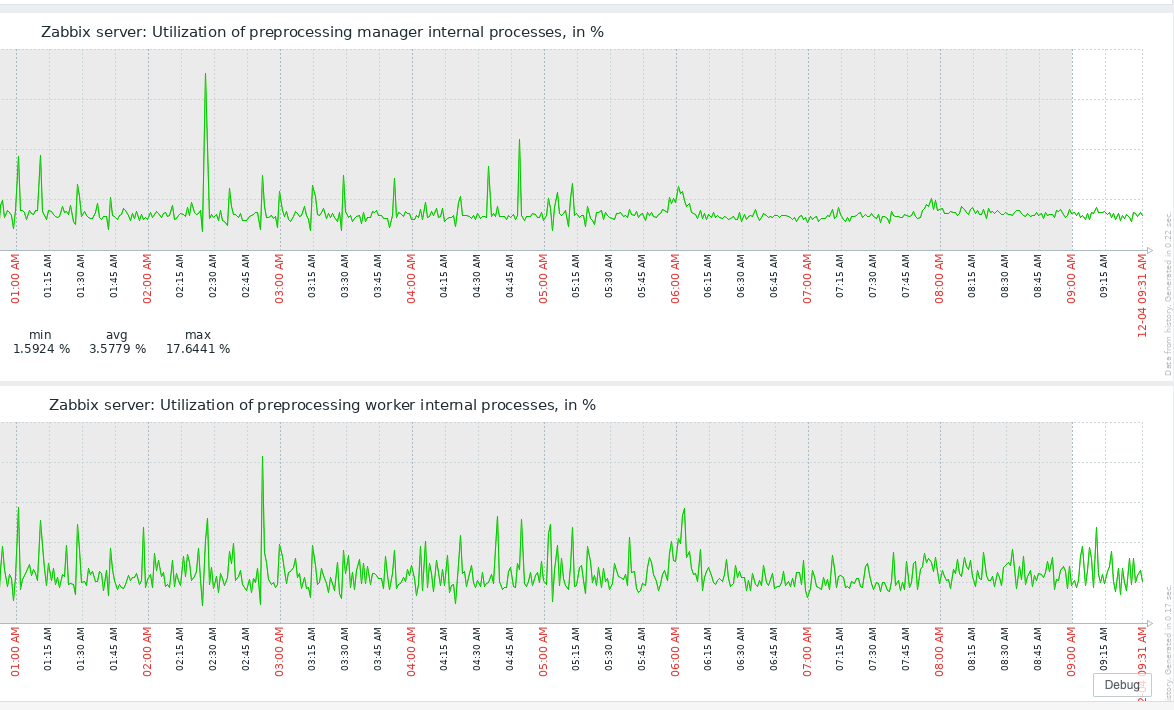Click 01:00 AM label on manager graph

coord(16,279)
